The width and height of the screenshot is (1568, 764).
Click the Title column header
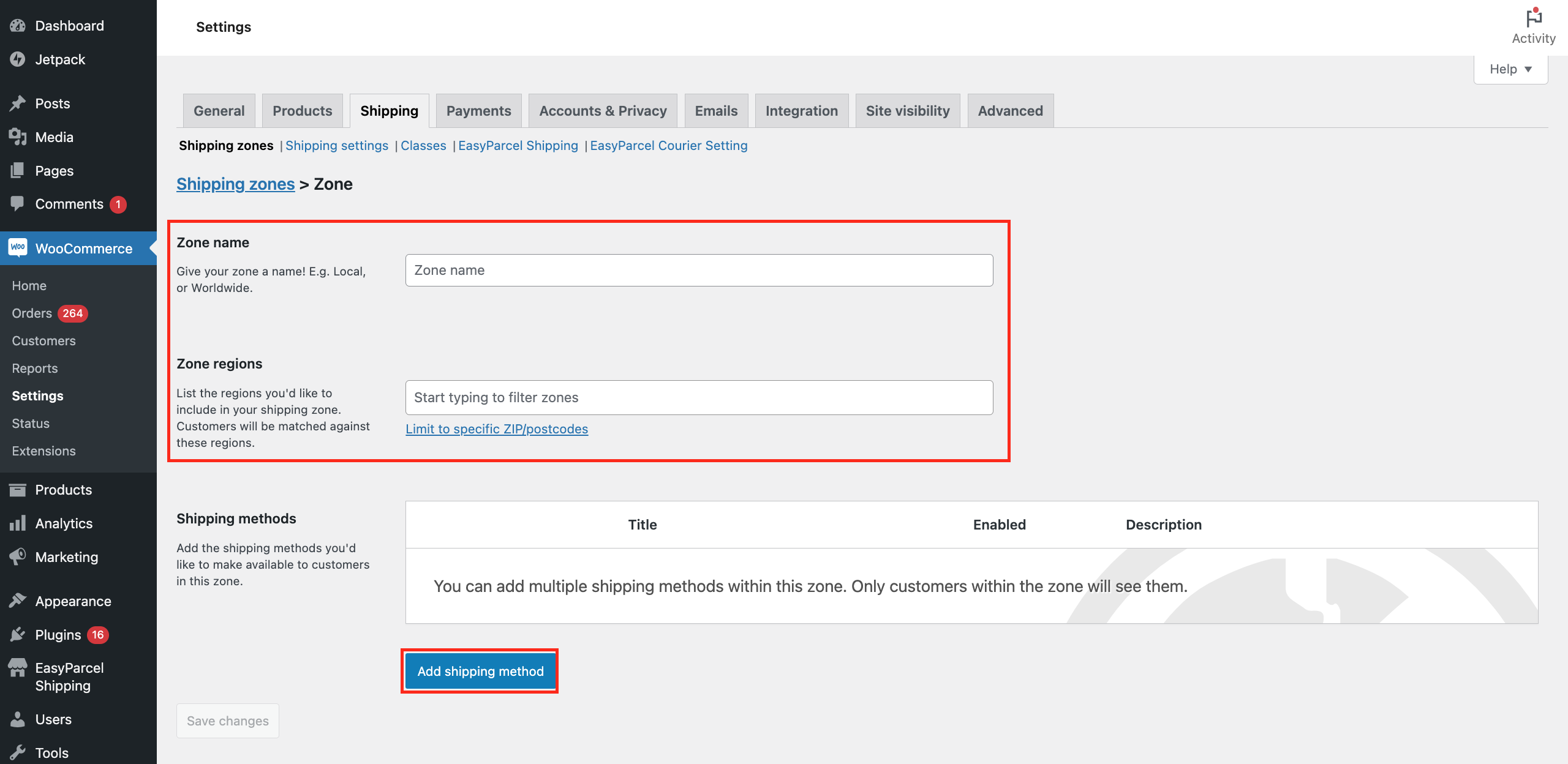[x=643, y=525]
